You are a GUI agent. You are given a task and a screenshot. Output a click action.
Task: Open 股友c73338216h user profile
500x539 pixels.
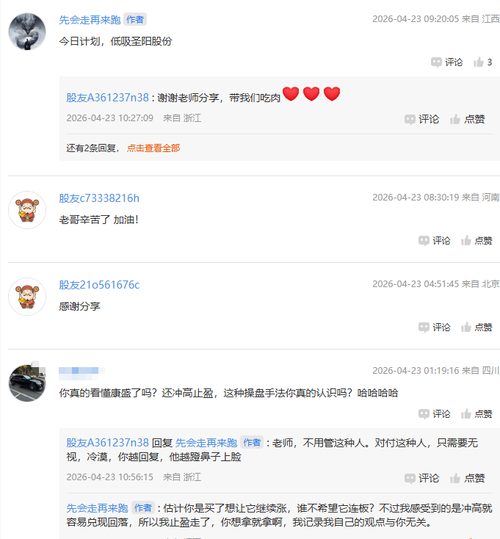[x=99, y=198]
